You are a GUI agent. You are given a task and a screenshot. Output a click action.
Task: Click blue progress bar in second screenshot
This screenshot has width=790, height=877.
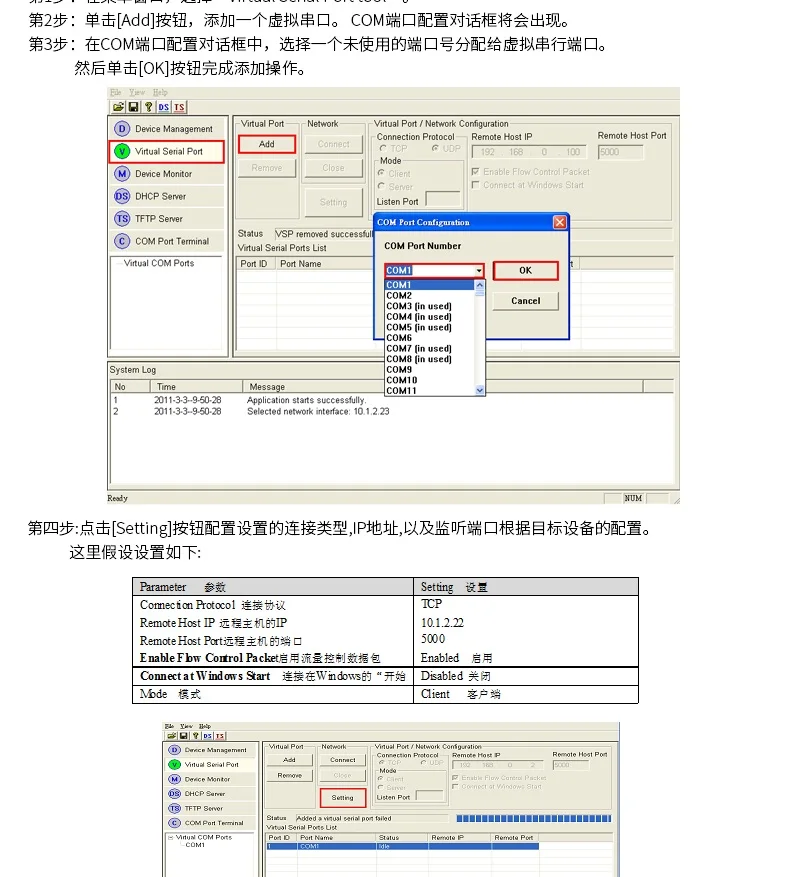pos(534,818)
